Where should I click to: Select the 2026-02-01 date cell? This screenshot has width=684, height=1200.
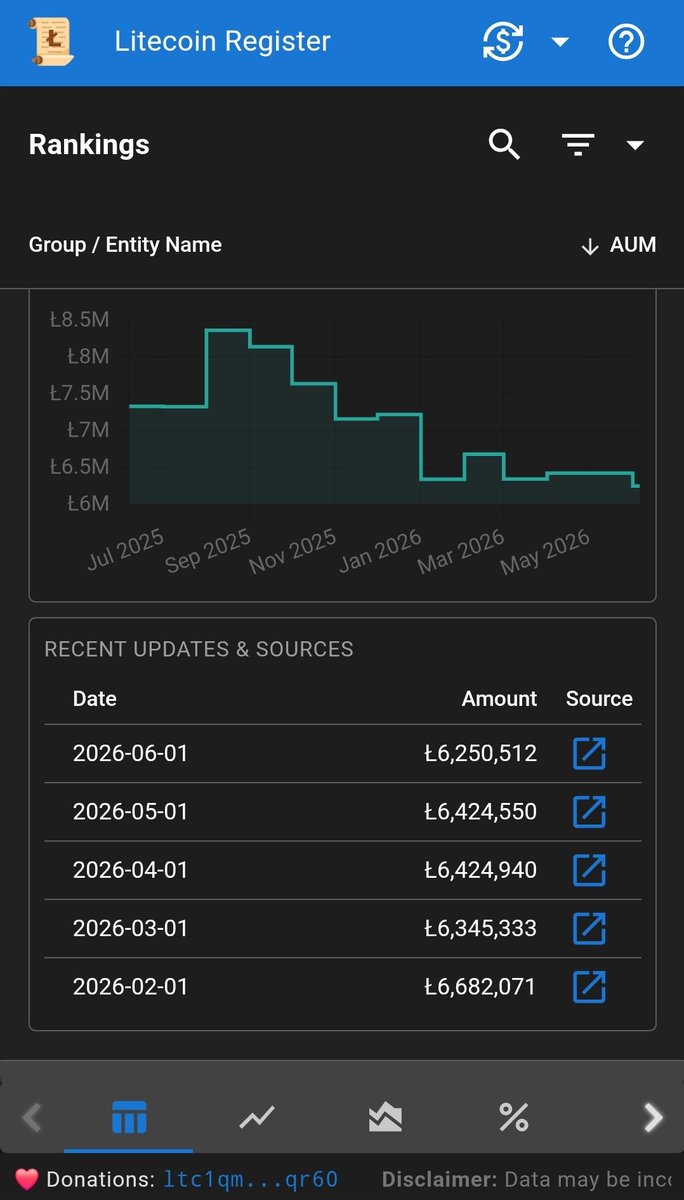130,987
